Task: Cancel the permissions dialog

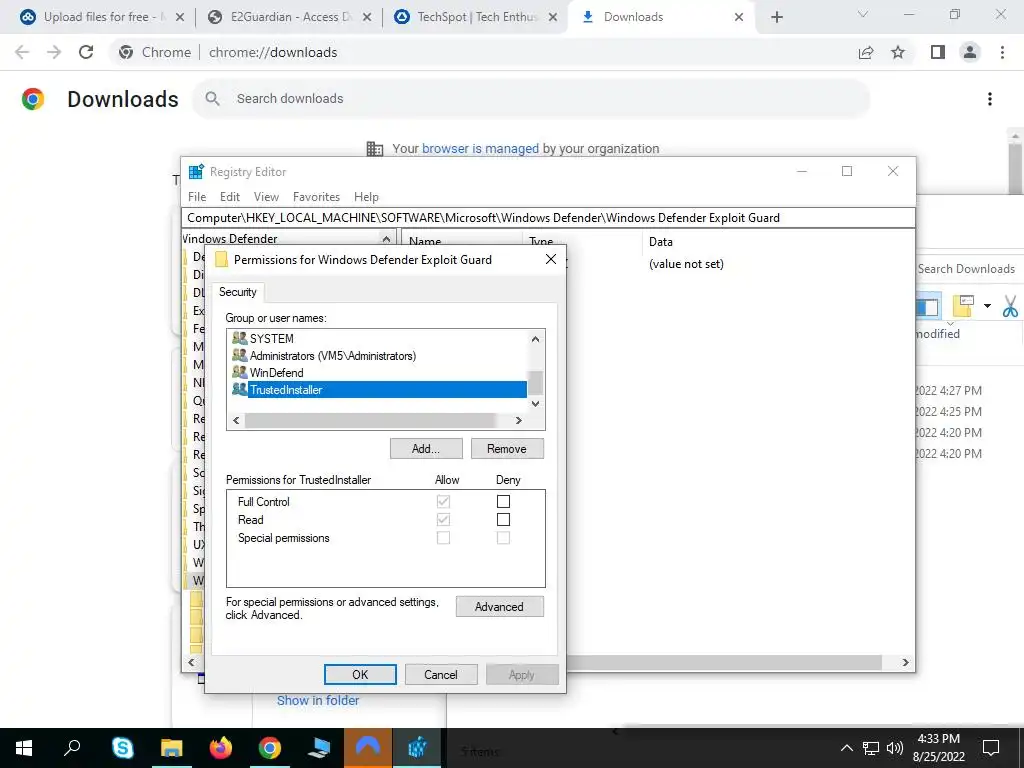Action: click(x=441, y=675)
